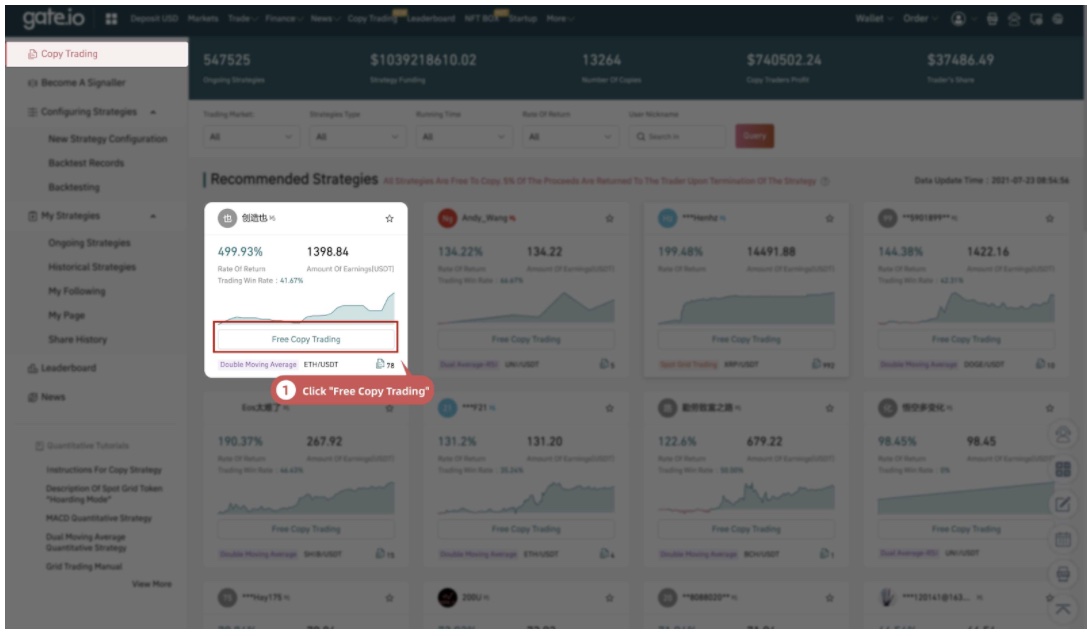Image resolution: width=1092 pixels, height=636 pixels.
Task: Click the highlighted Free Copy Trading button
Action: (x=306, y=339)
